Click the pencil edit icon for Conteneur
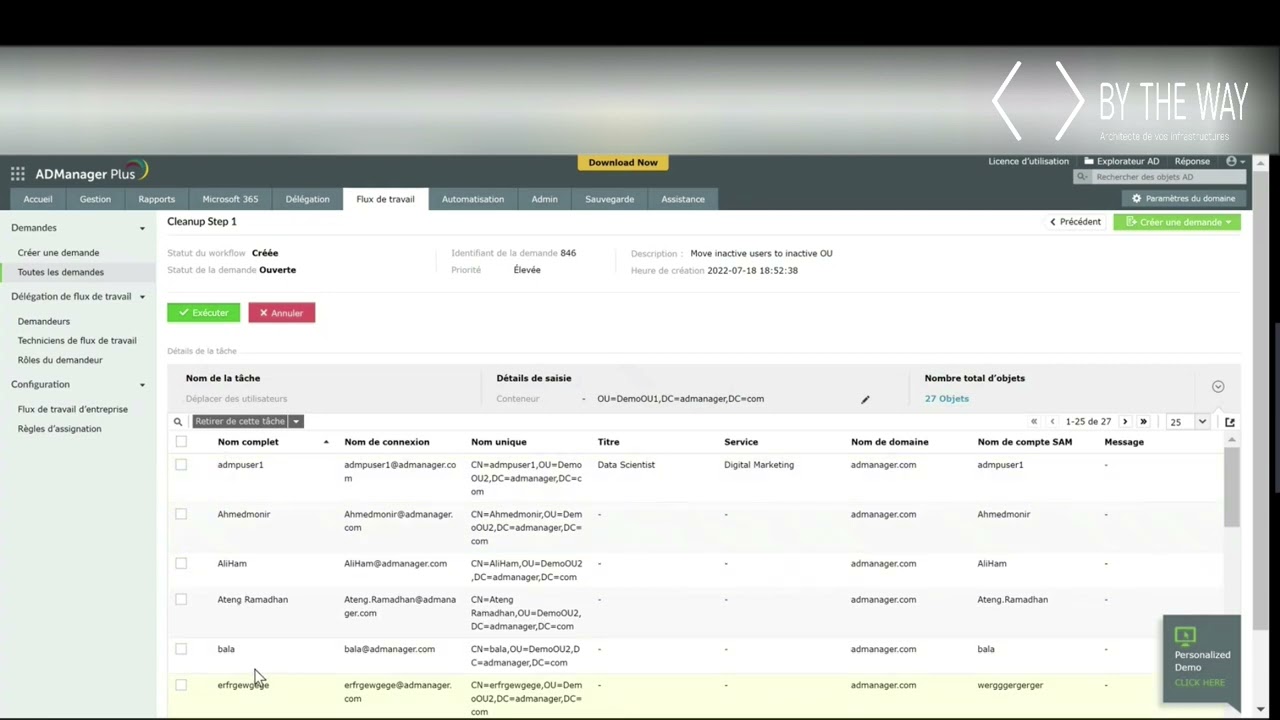The image size is (1280, 720). point(865,399)
